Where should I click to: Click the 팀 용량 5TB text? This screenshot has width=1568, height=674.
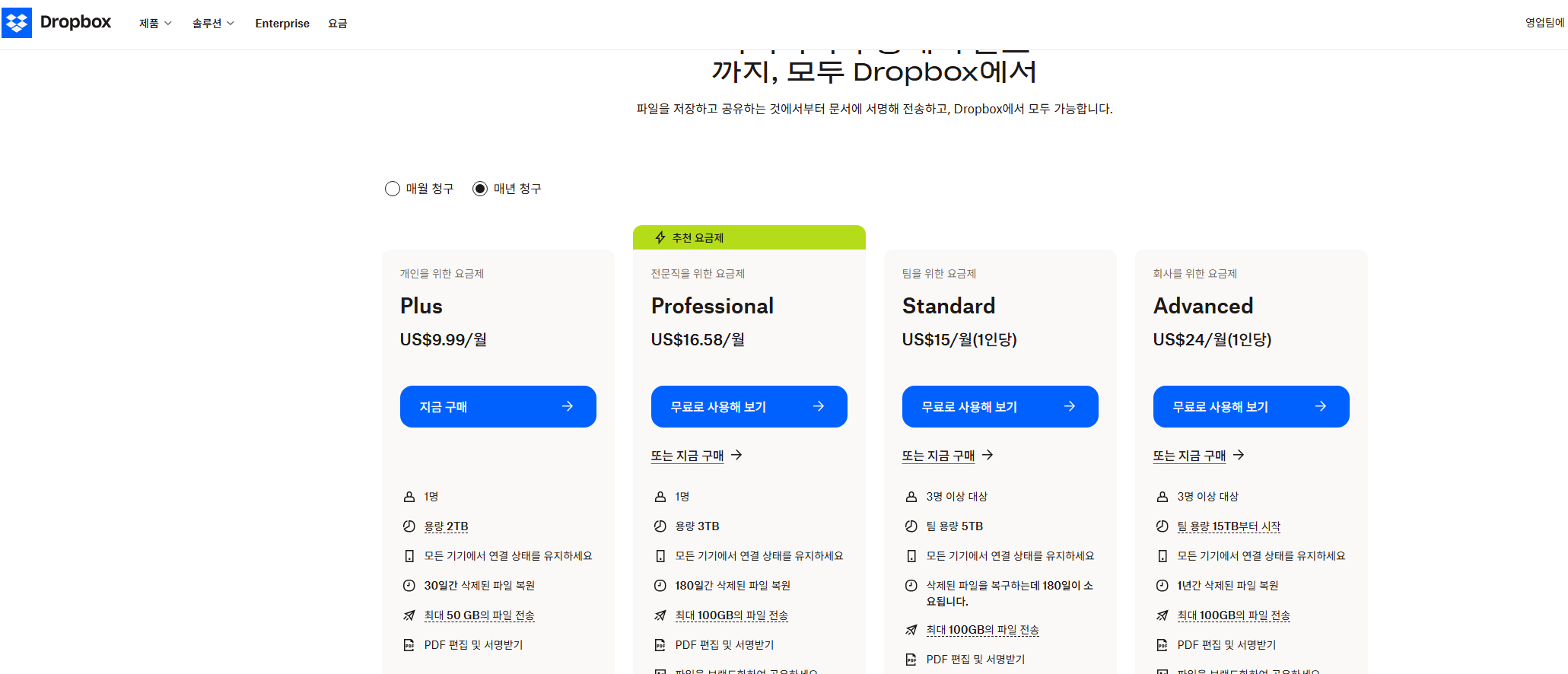pyautogui.click(x=954, y=526)
